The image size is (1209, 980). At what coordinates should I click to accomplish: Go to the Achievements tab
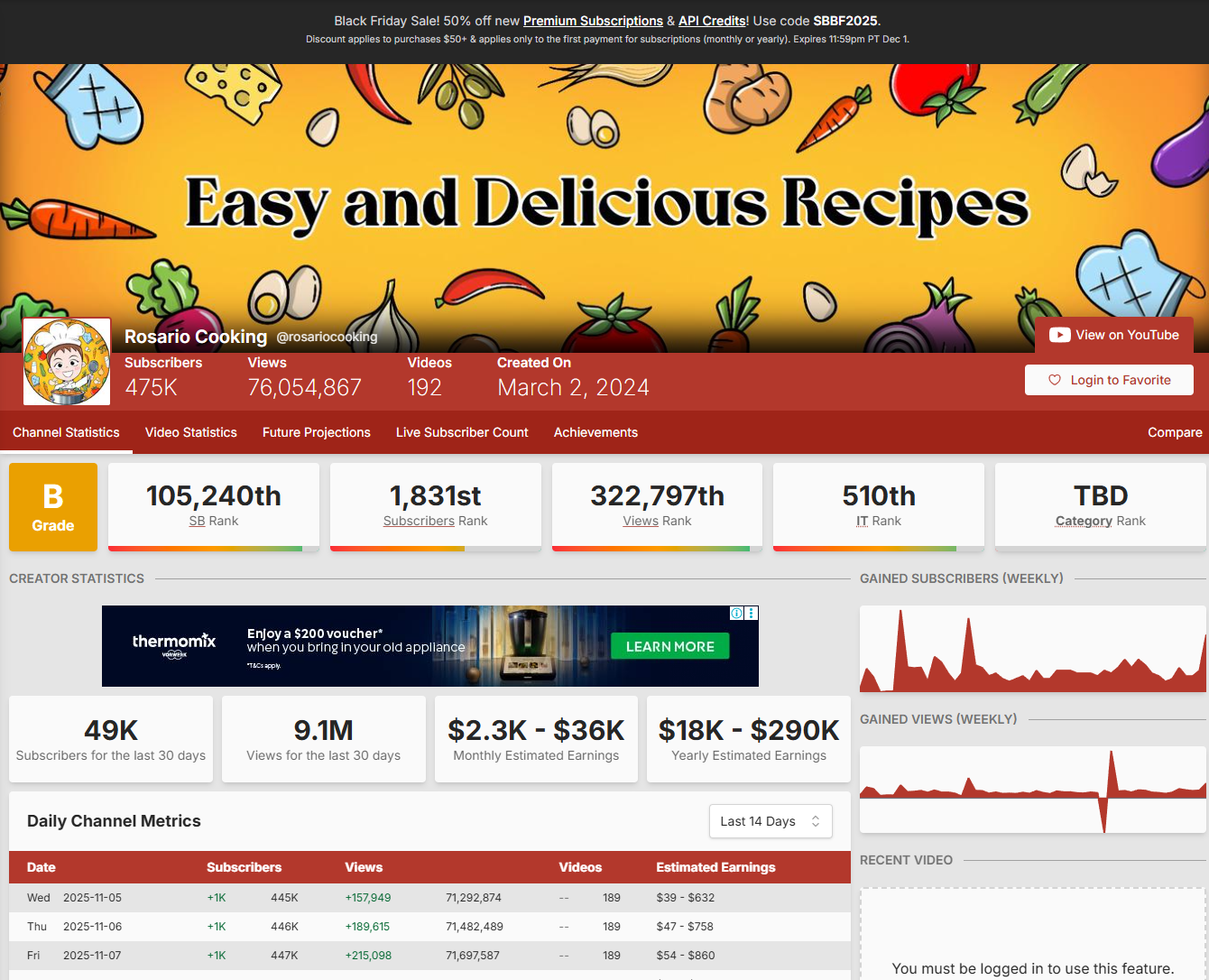pos(595,432)
